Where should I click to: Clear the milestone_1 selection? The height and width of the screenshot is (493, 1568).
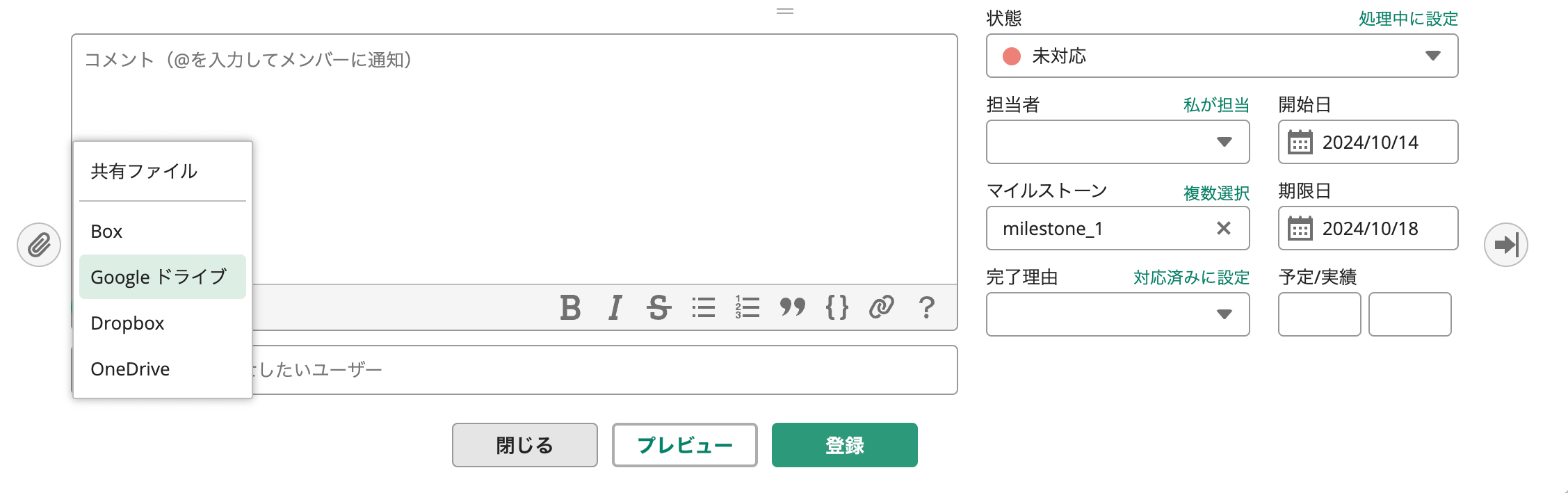1224,228
